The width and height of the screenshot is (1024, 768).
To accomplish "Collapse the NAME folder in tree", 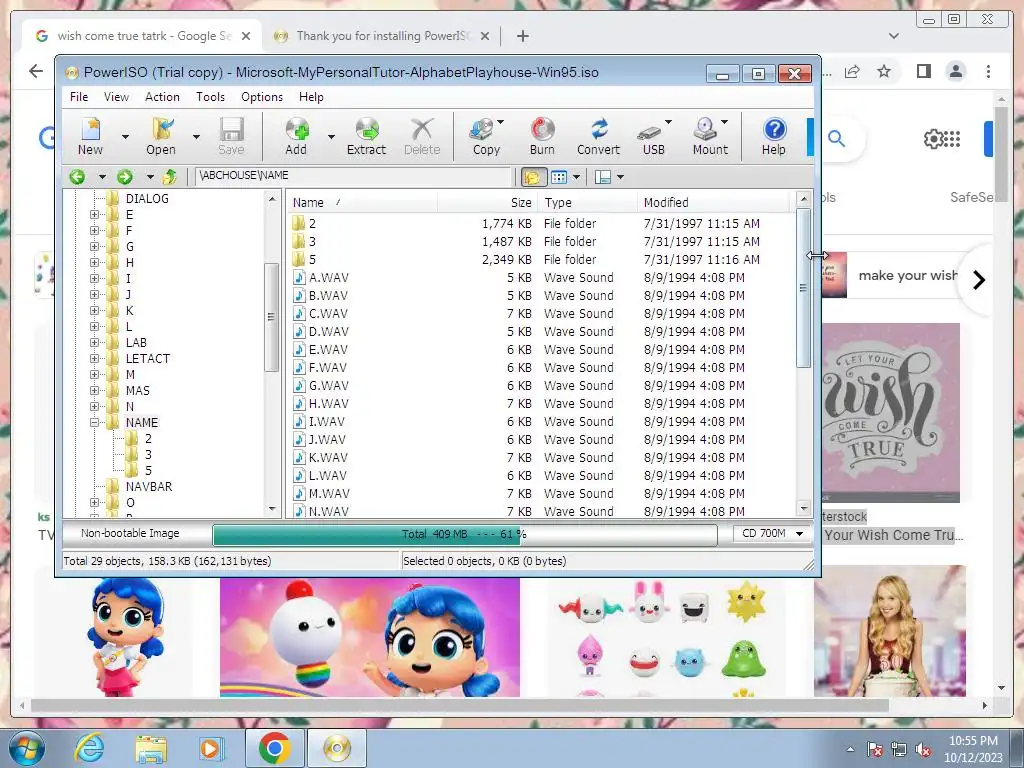I will click(95, 423).
